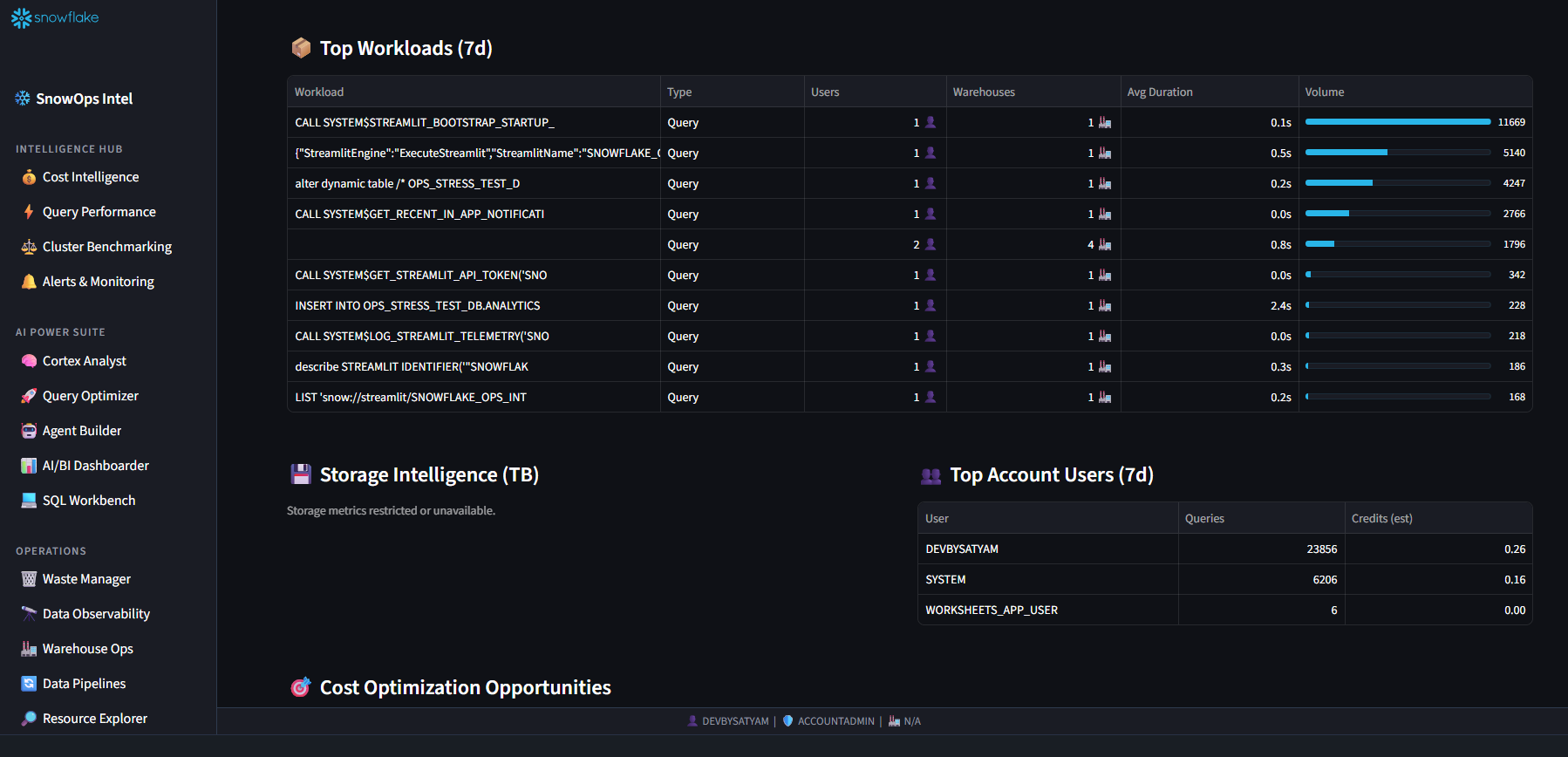This screenshot has width=1568, height=757.
Task: Click the Warehouses column header
Action: [x=1033, y=92]
